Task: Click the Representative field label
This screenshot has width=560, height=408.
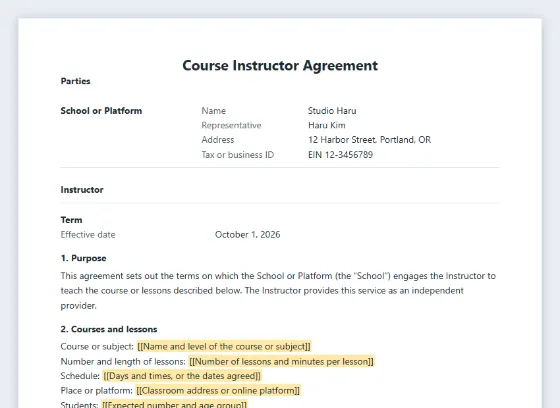Action: point(231,125)
